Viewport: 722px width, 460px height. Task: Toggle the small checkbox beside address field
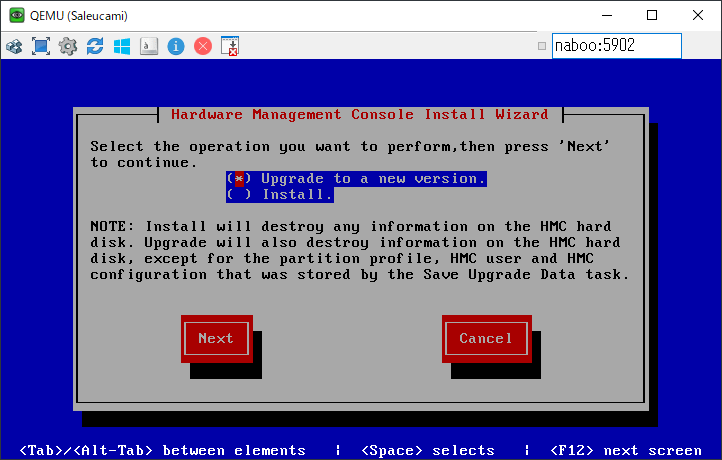542,46
